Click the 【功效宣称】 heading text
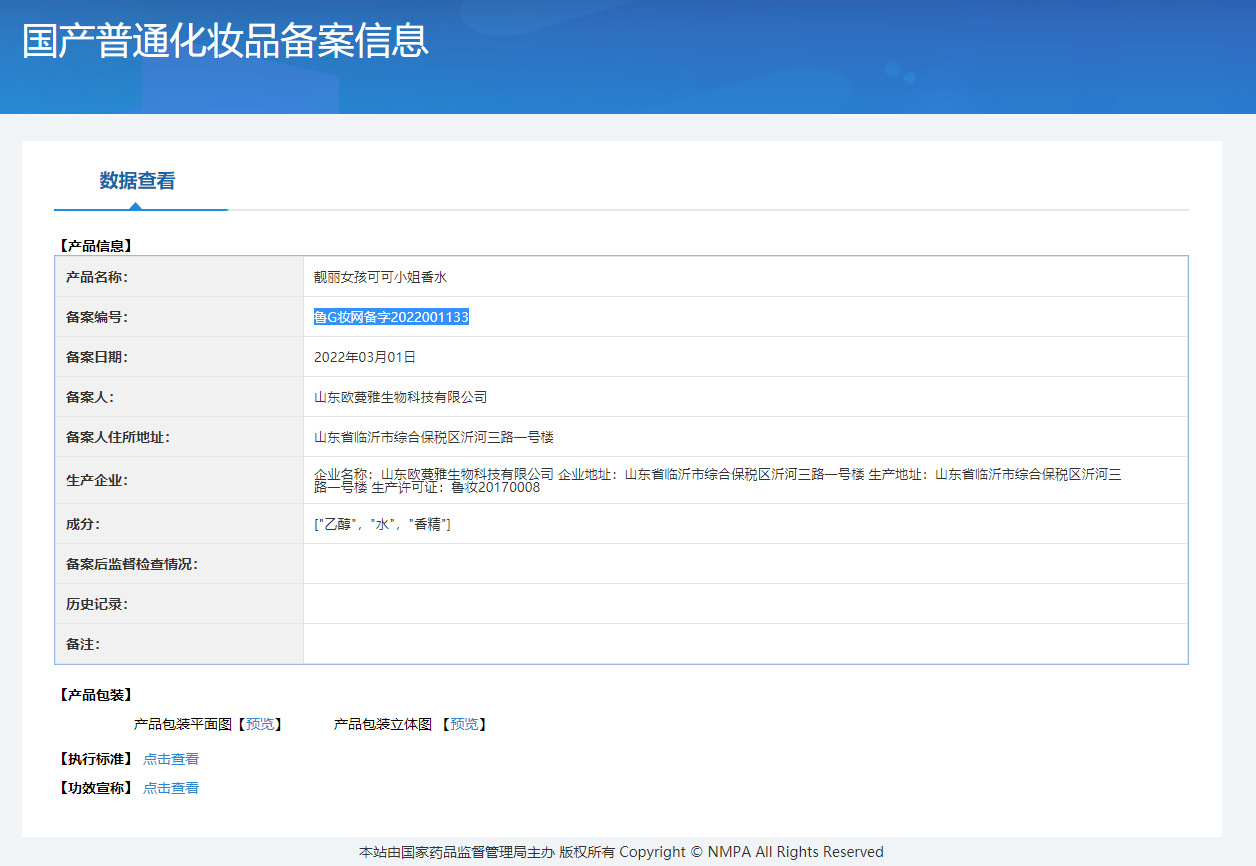Screen dimensions: 1256x866 [x=95, y=788]
